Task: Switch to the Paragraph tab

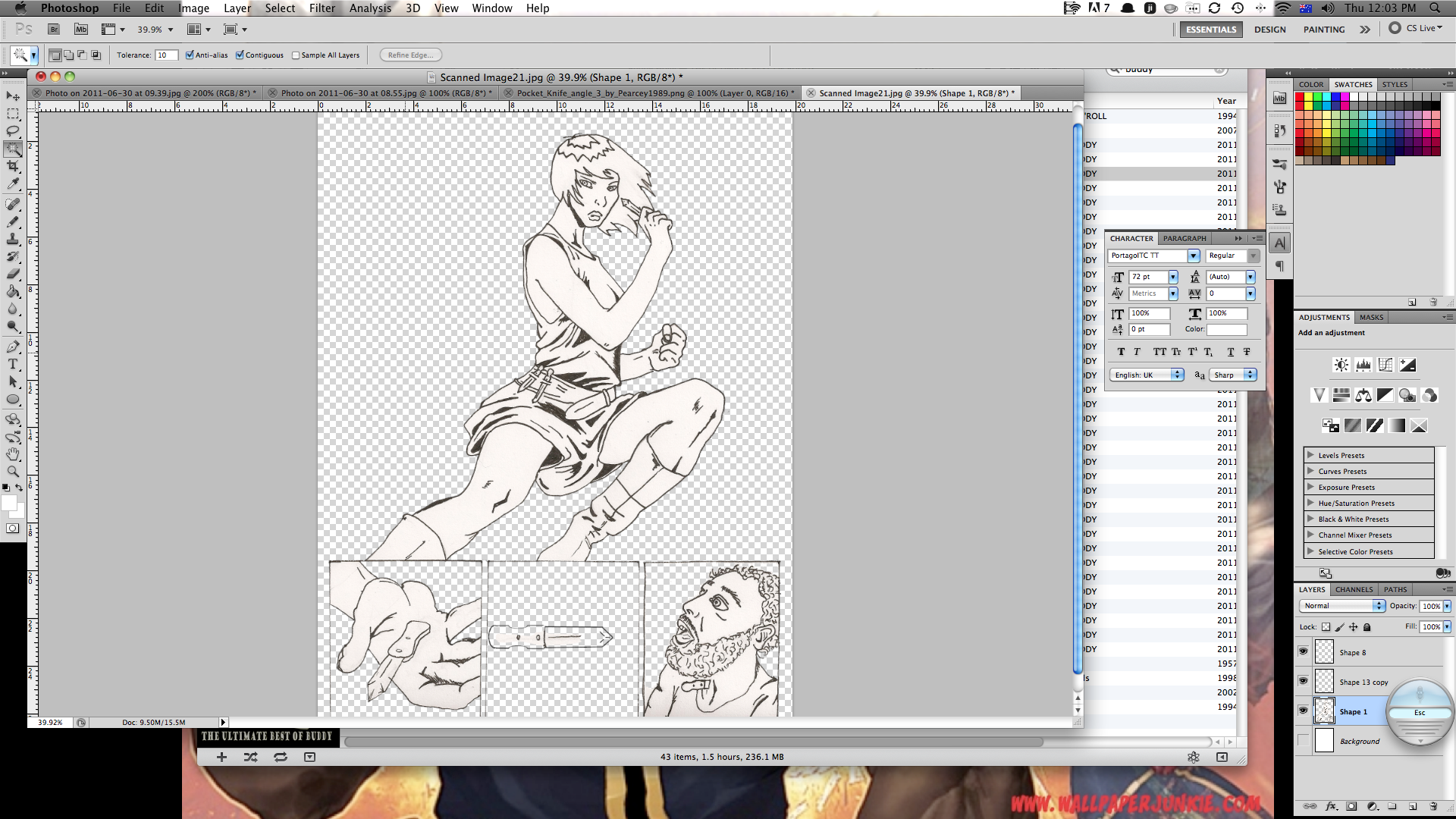Action: [x=1185, y=238]
